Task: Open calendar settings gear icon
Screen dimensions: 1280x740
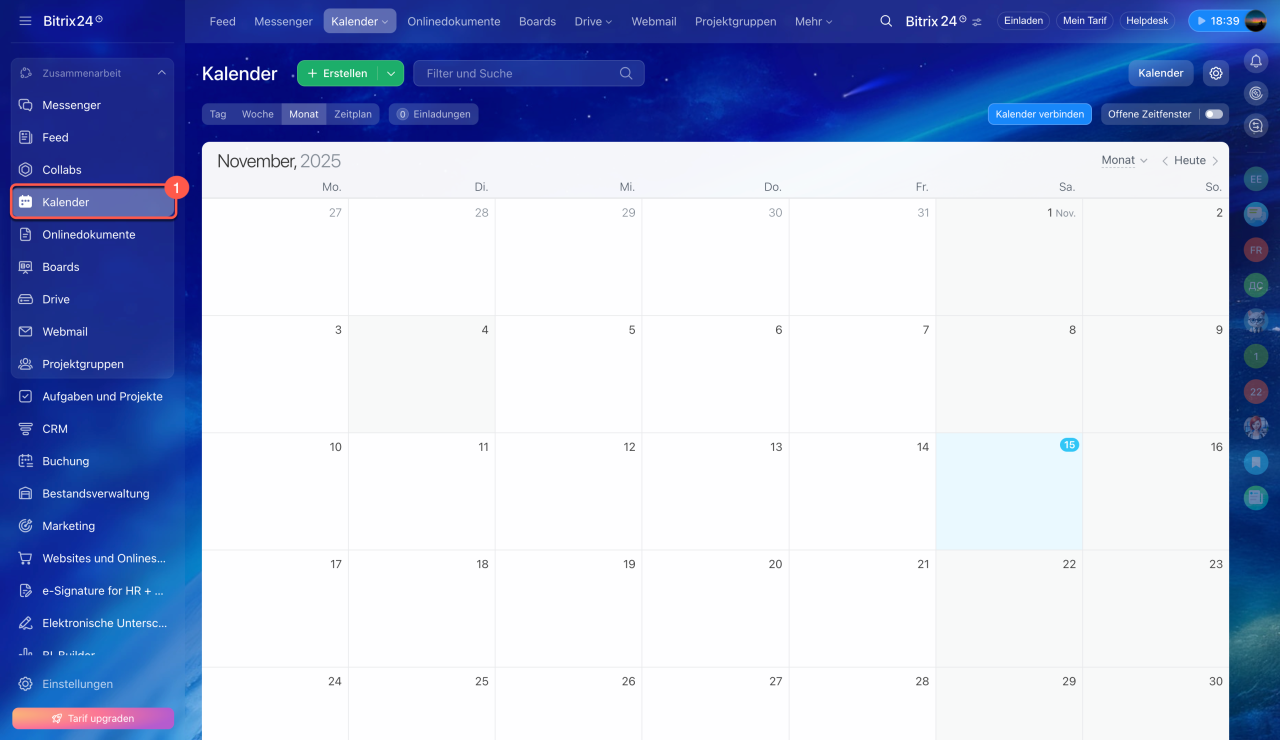Action: tap(1216, 73)
